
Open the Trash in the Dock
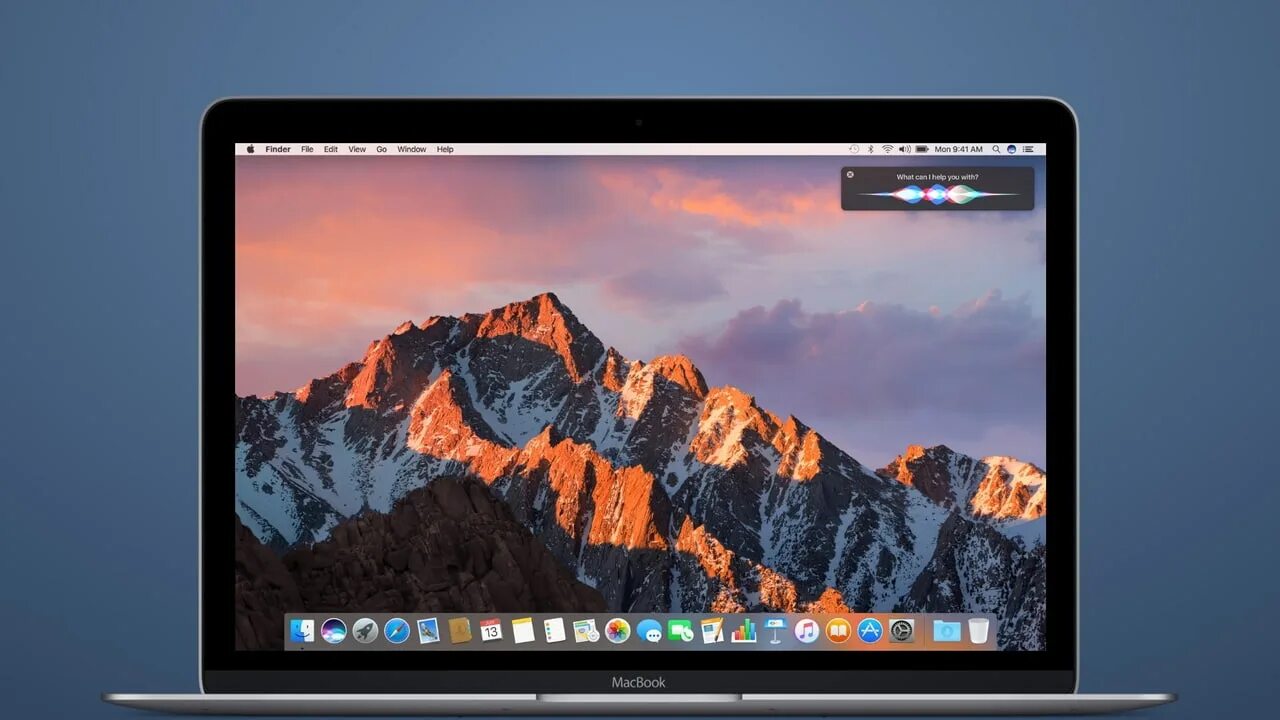point(978,631)
